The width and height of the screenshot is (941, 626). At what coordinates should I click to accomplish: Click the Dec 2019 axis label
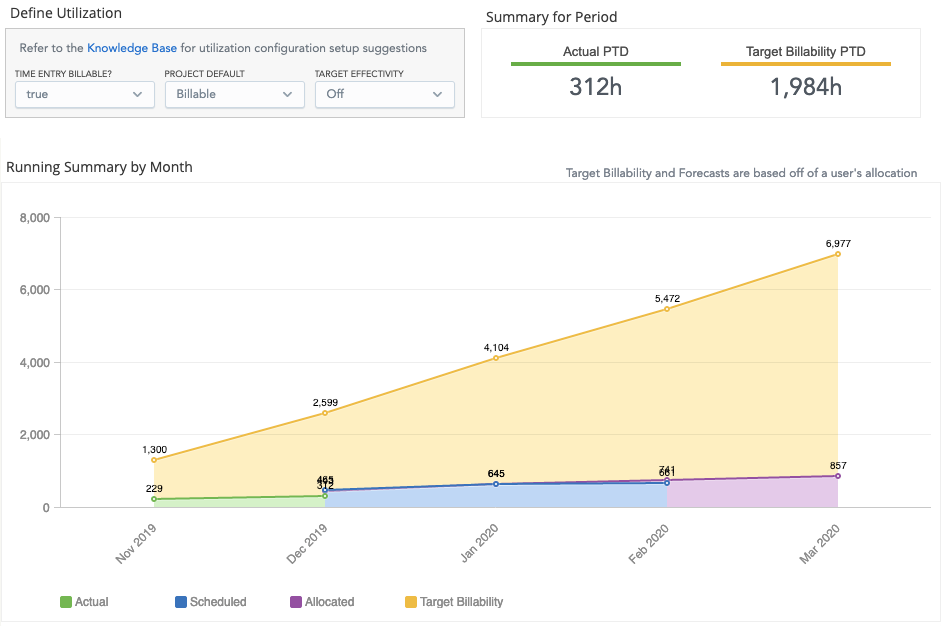pyautogui.click(x=307, y=543)
